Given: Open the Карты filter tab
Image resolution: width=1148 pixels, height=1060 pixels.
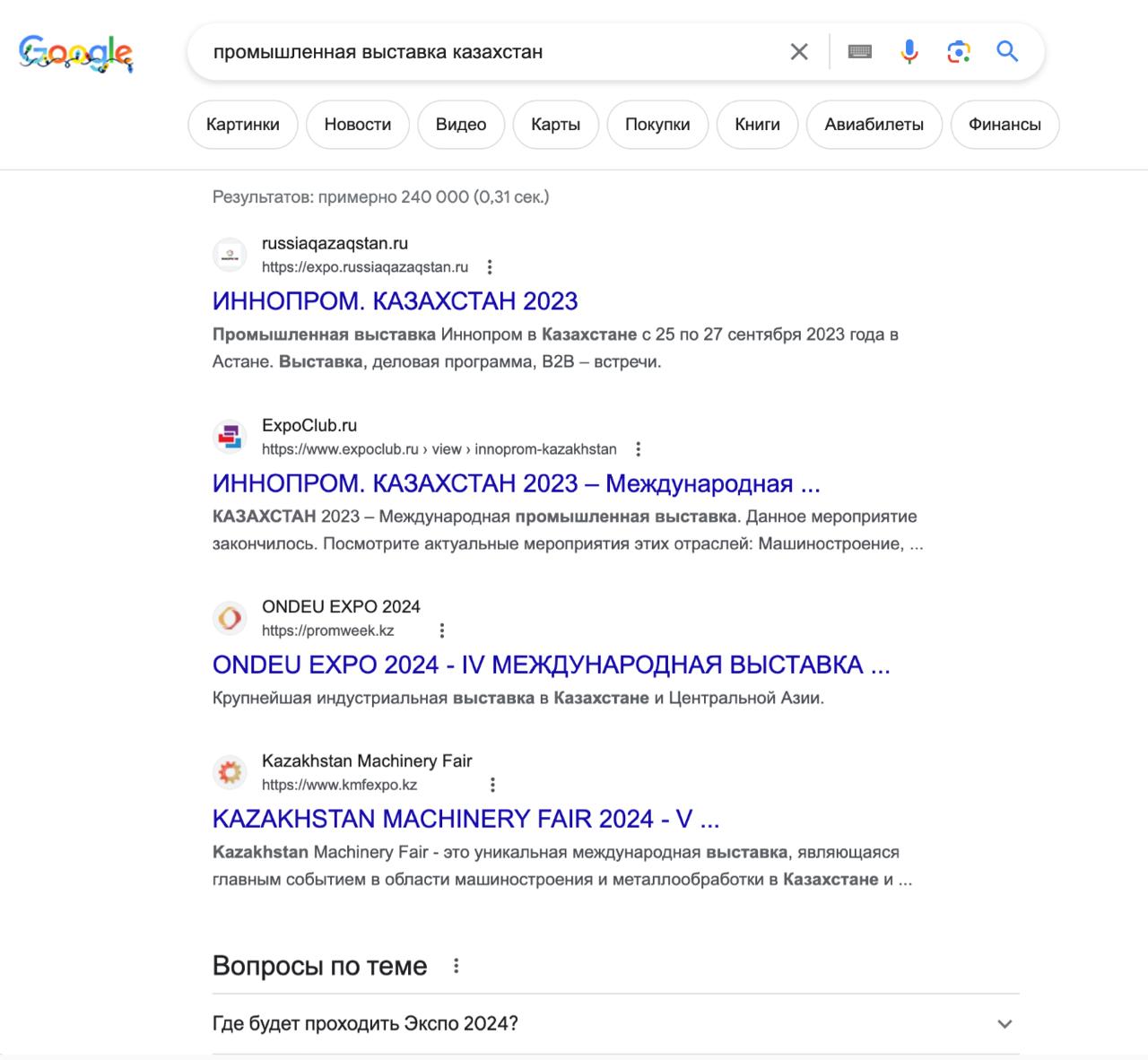Looking at the screenshot, I should 555,125.
